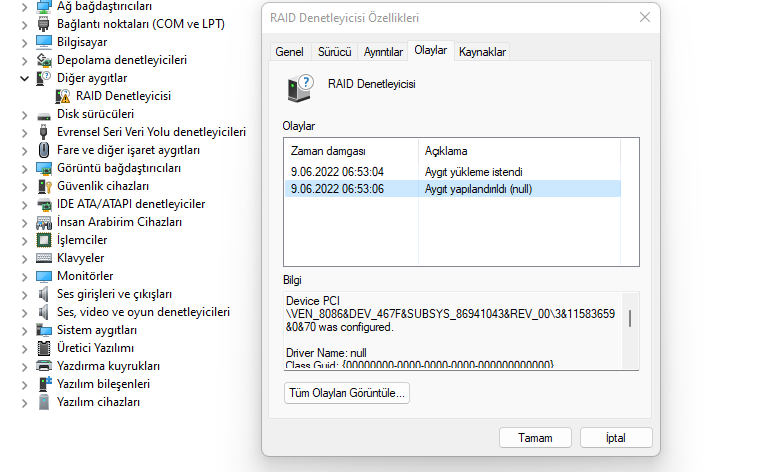Expand Ses, video ve oyun denetleyicileri
This screenshot has height=472, width=780.
25,312
